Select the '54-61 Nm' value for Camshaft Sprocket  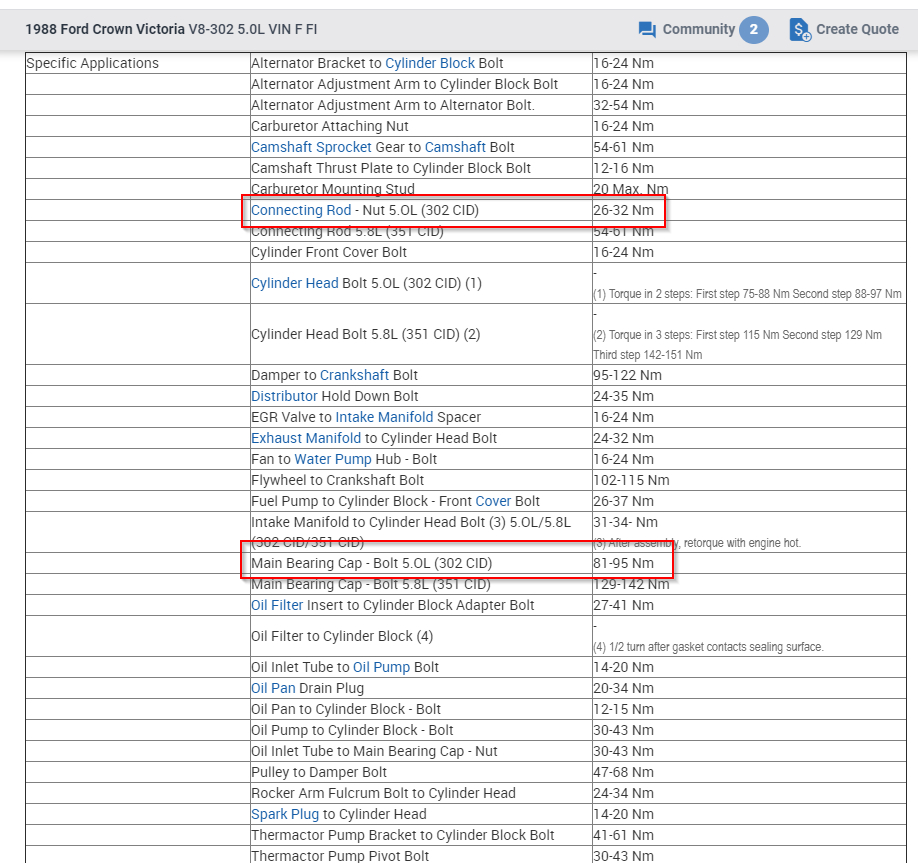pyautogui.click(x=624, y=147)
